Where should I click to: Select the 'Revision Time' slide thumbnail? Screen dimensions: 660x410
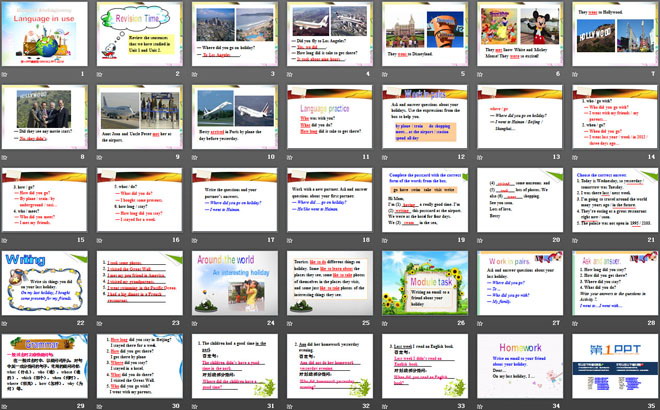[x=139, y=35]
